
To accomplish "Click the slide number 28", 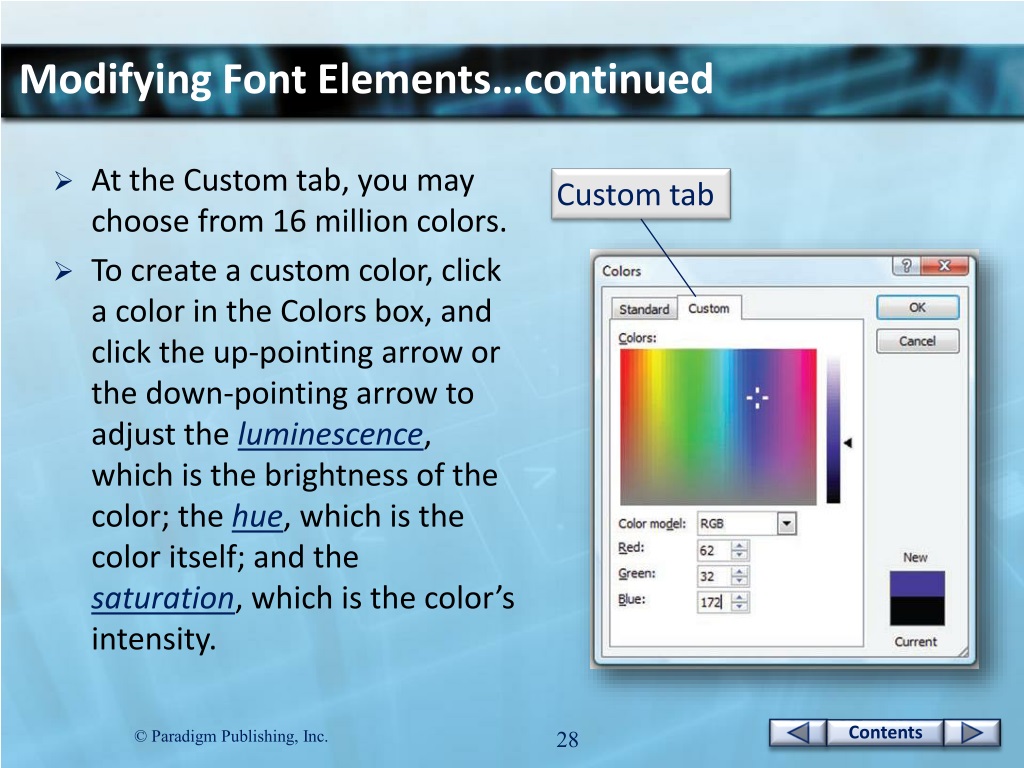I will pyautogui.click(x=568, y=739).
